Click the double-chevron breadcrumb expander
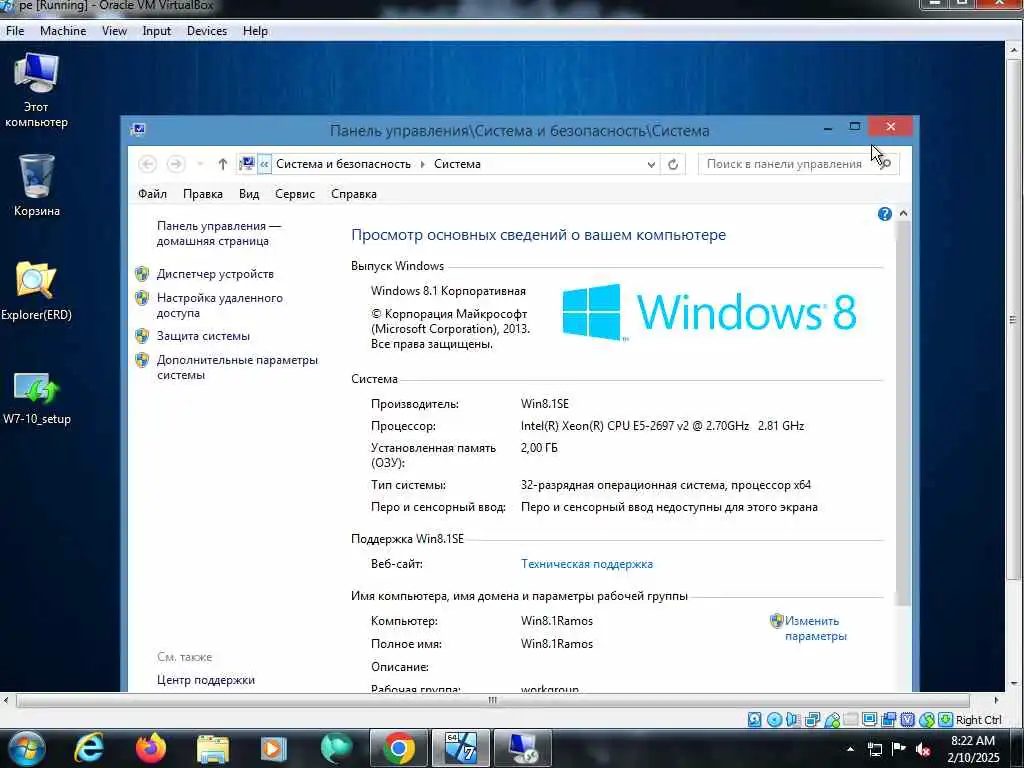The height and width of the screenshot is (768, 1024). click(x=264, y=165)
